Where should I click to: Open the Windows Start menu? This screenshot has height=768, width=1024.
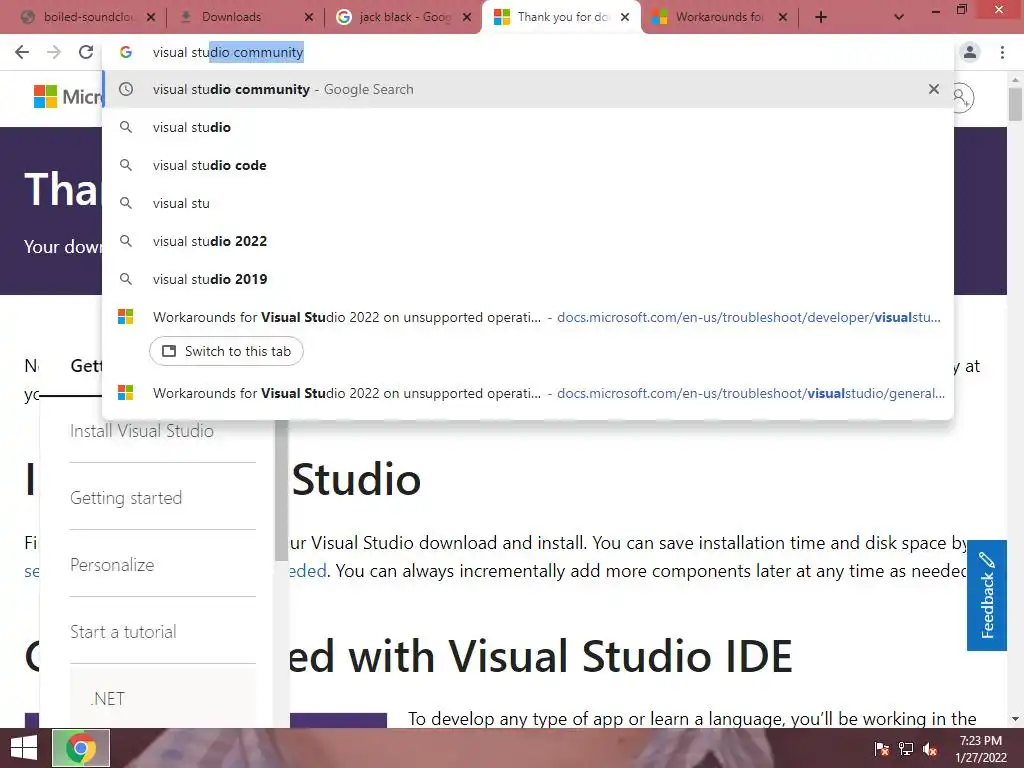pyautogui.click(x=24, y=748)
